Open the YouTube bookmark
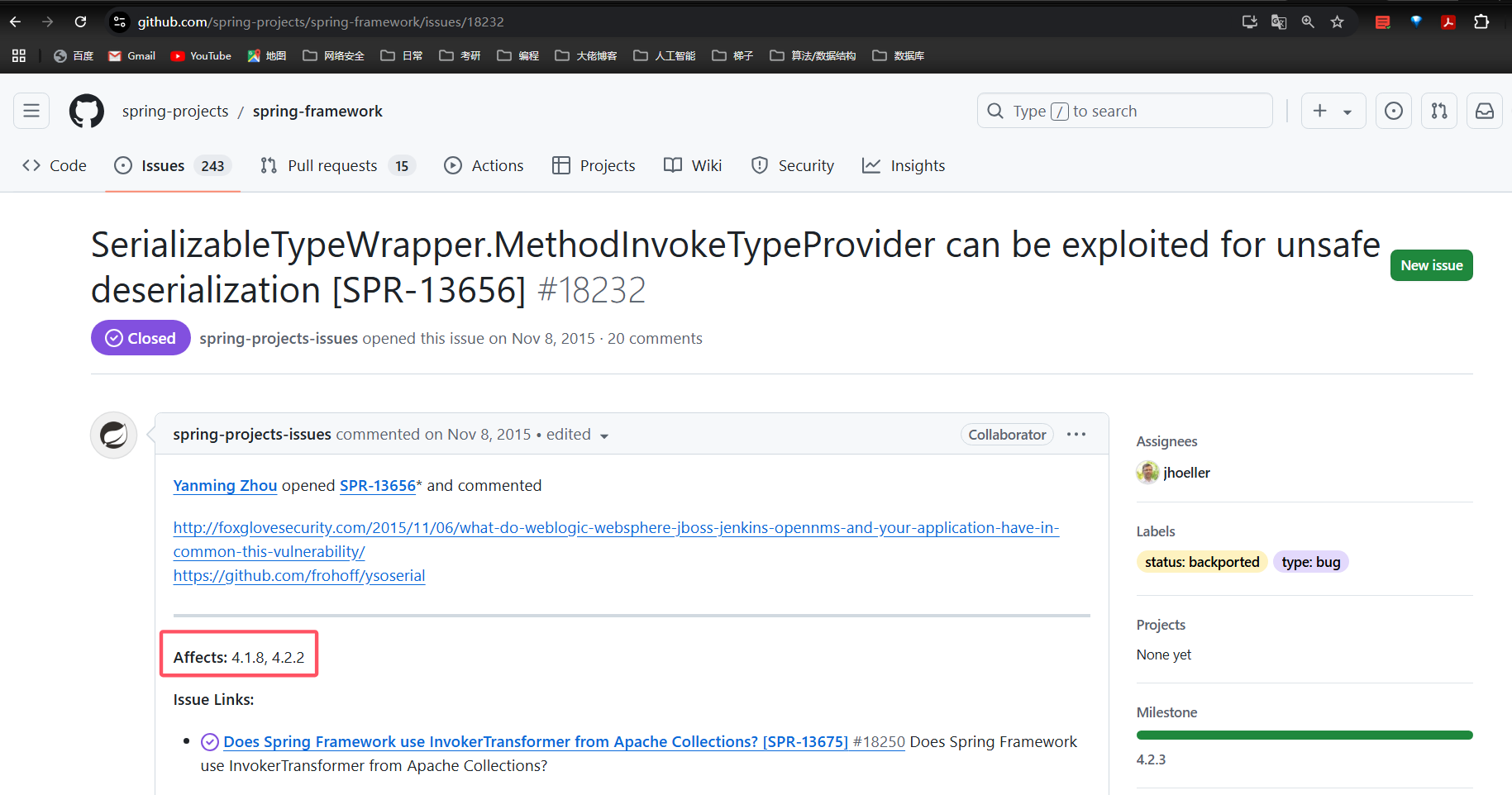1512x795 pixels. pyautogui.click(x=201, y=55)
